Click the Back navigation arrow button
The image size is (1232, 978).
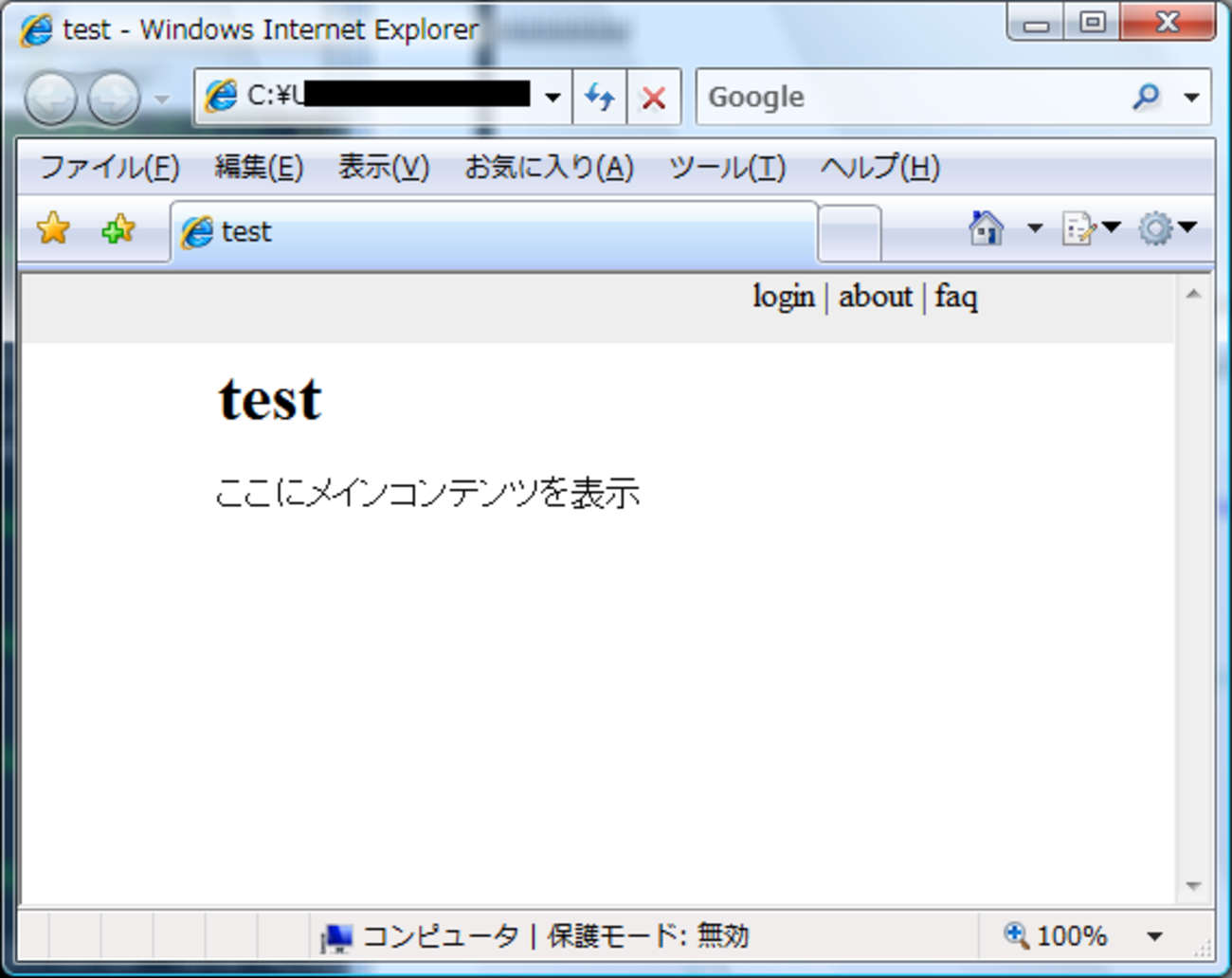pos(50,98)
